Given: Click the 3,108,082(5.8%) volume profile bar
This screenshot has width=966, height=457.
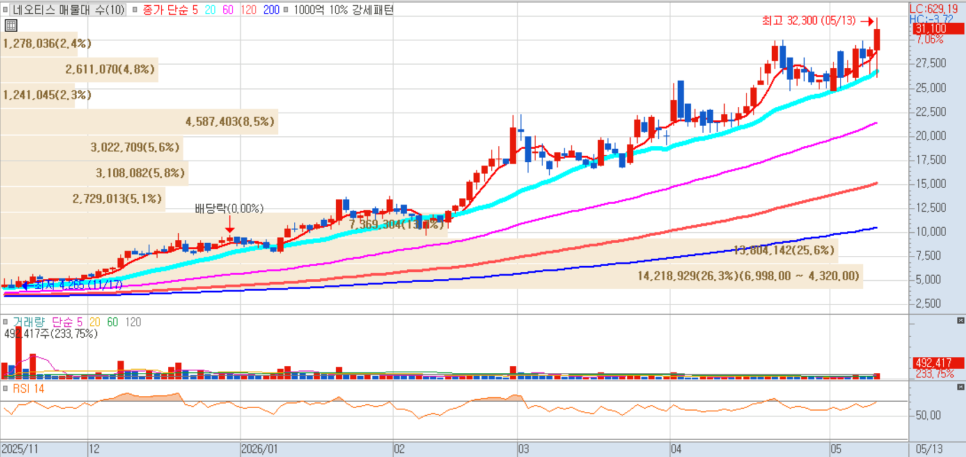Looking at the screenshot, I should point(94,173).
